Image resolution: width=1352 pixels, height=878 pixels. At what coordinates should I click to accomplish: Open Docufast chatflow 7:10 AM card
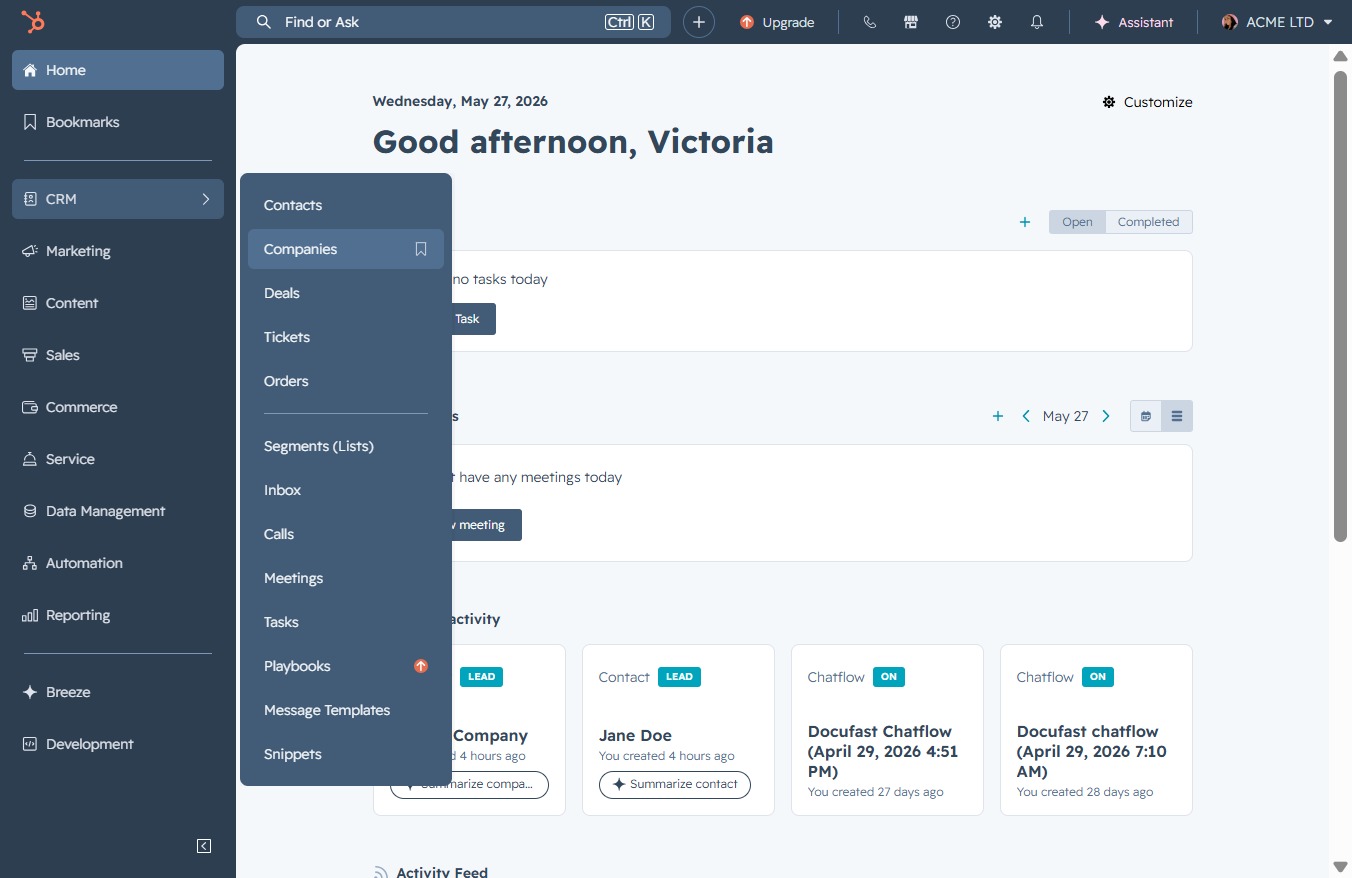1096,730
